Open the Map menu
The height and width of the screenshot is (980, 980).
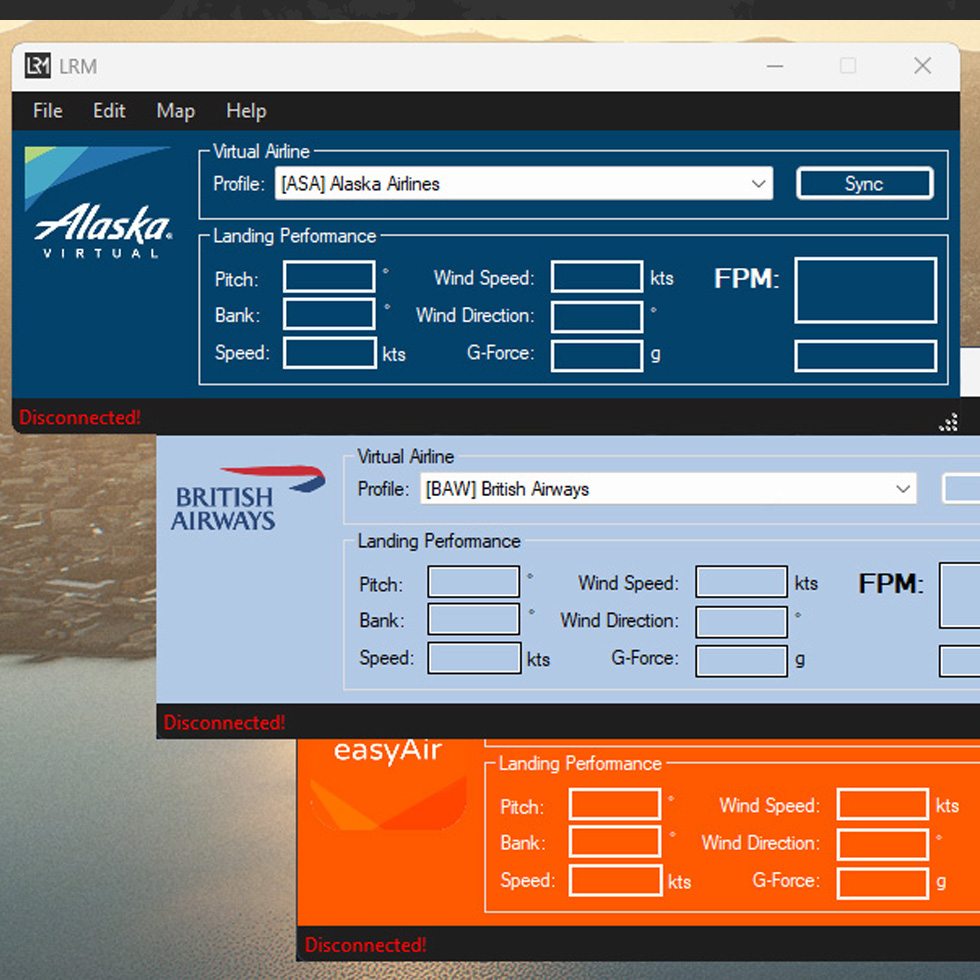(176, 111)
